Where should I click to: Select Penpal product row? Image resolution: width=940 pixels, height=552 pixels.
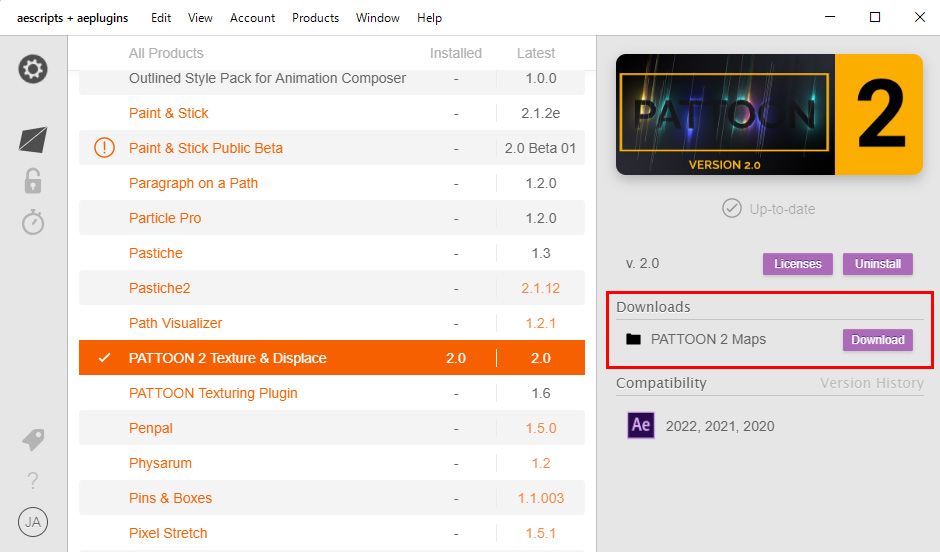[x=332, y=428]
